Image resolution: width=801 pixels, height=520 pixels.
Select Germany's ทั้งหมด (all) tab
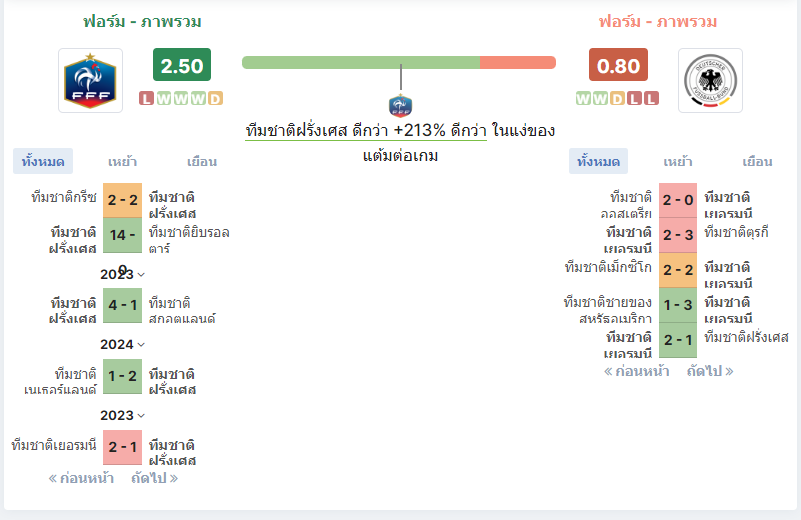598,161
